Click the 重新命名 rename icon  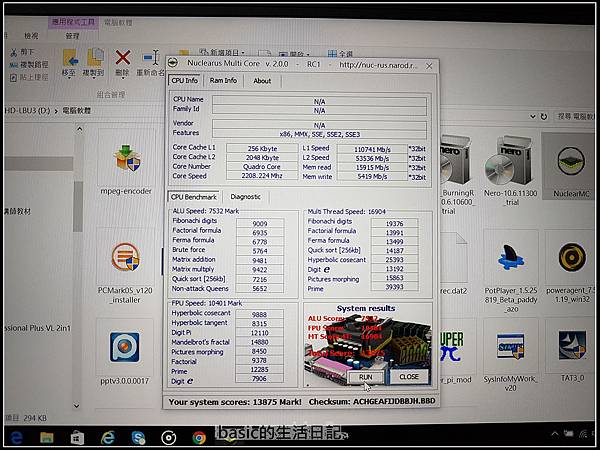[x=151, y=58]
